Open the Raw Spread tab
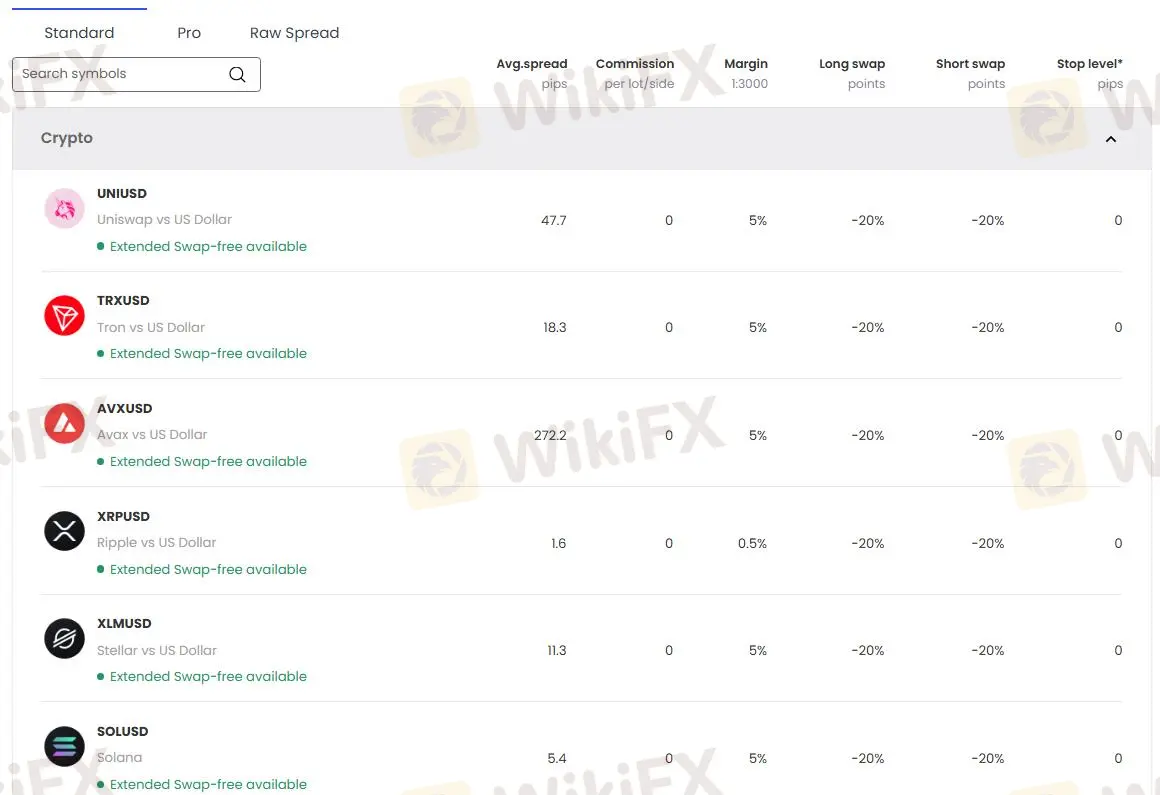The height and width of the screenshot is (795, 1160). click(x=294, y=32)
